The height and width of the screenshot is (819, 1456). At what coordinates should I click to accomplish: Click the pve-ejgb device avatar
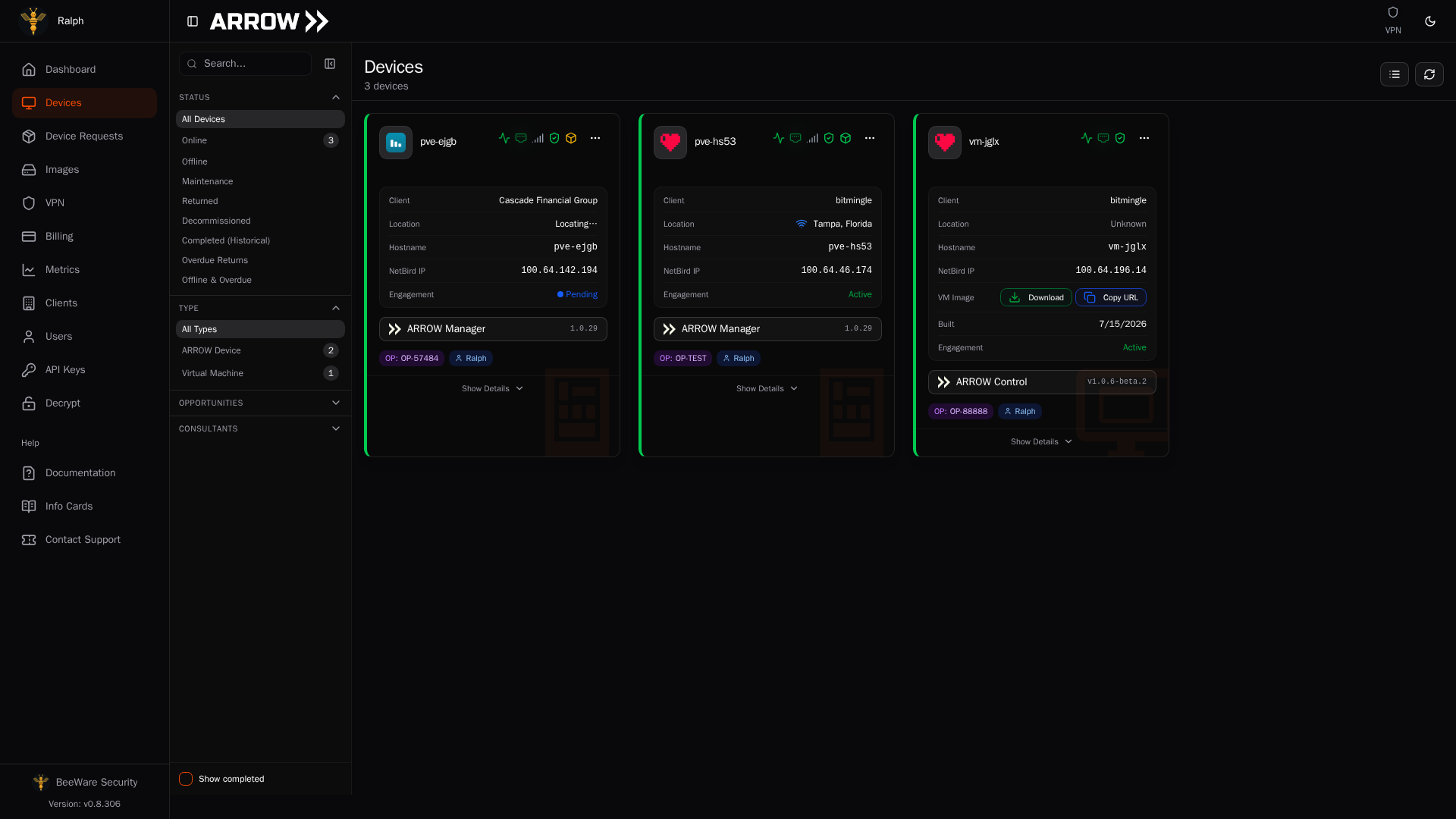(x=396, y=143)
